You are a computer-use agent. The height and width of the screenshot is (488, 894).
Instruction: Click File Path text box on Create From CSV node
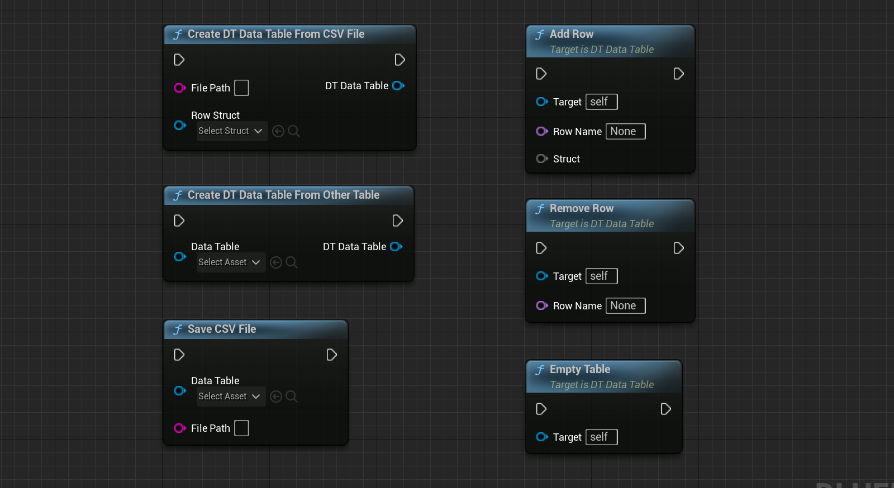242,88
